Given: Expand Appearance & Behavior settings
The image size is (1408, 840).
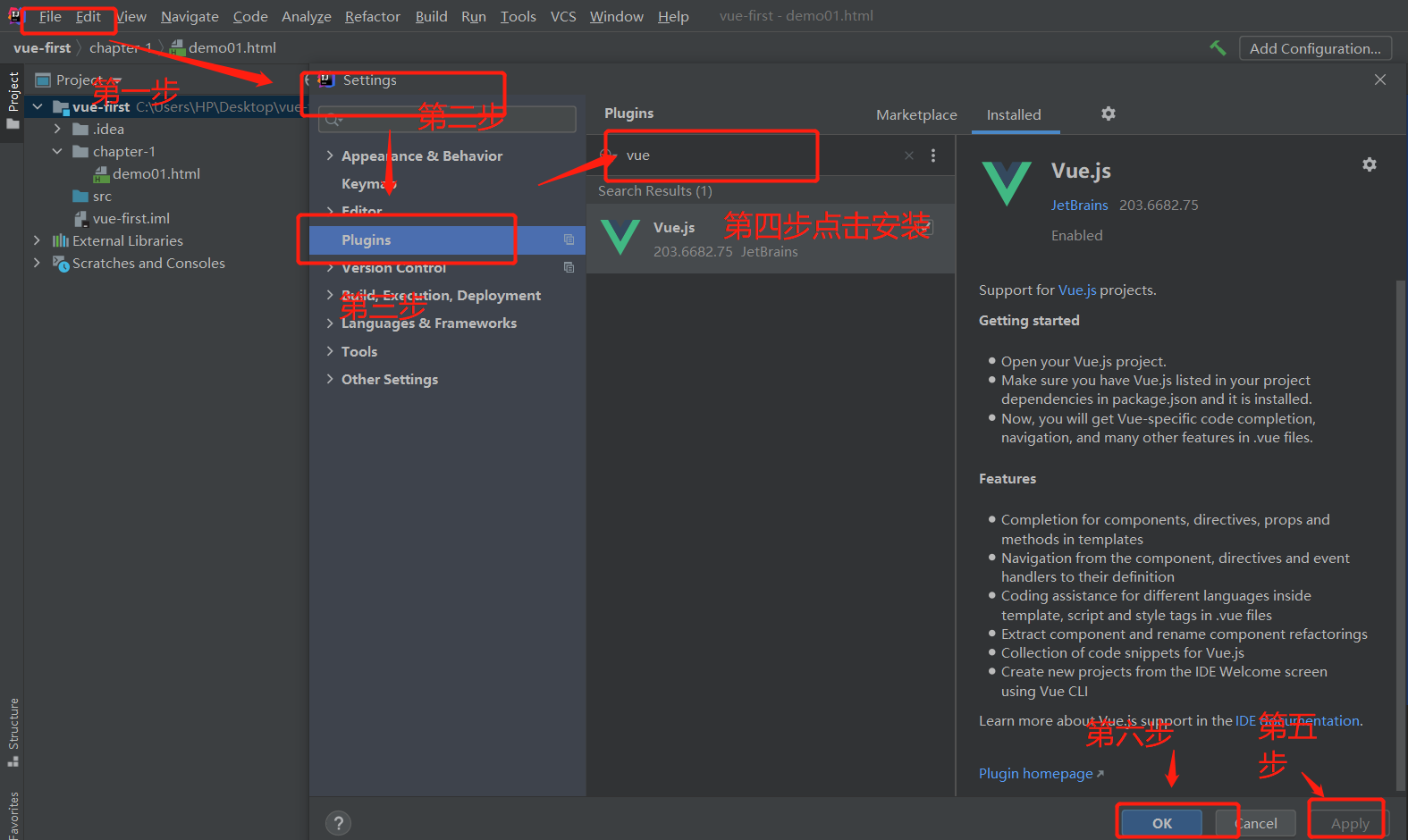Looking at the screenshot, I should pyautogui.click(x=330, y=156).
